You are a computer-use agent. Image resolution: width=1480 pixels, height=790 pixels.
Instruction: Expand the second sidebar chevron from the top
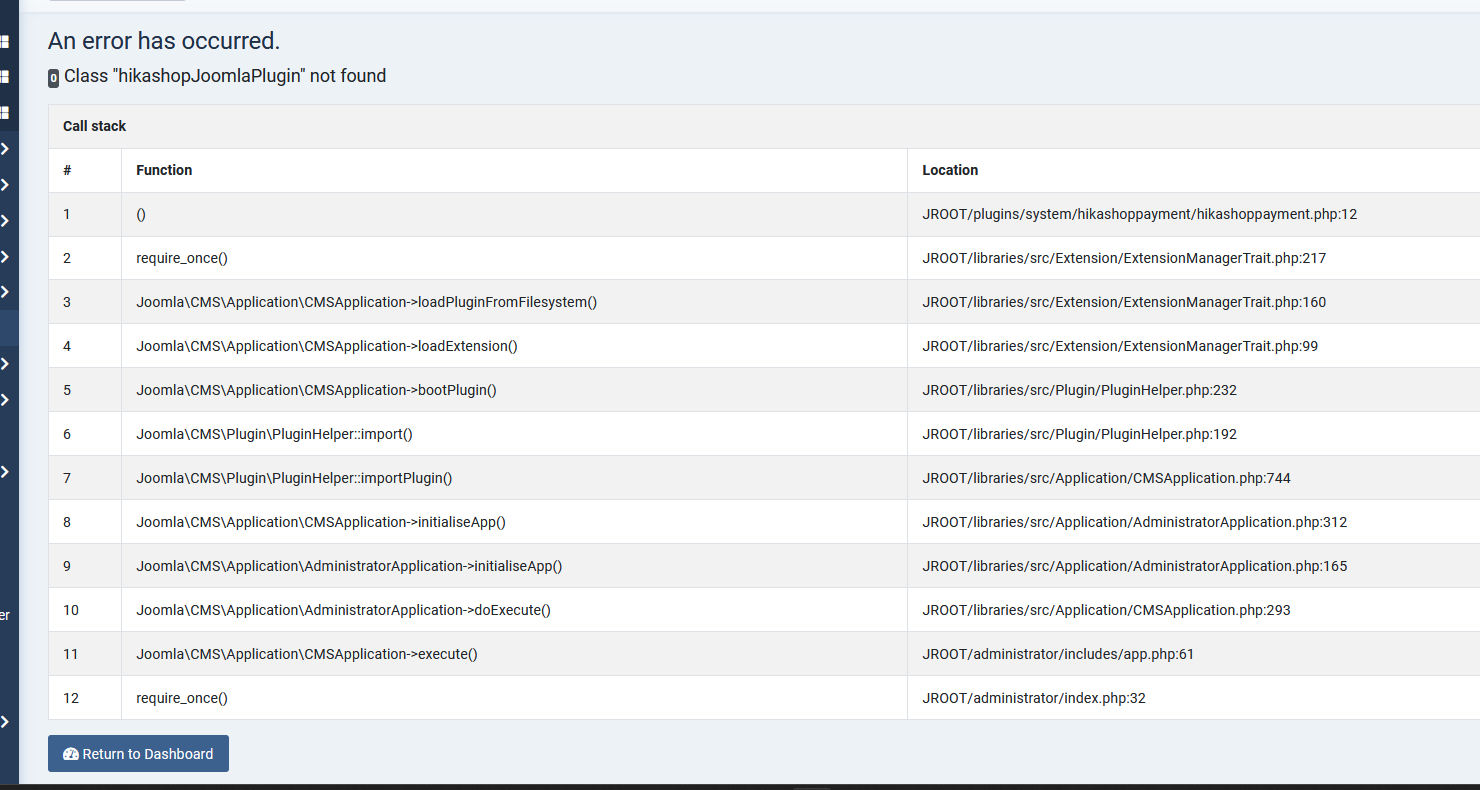click(x=5, y=185)
